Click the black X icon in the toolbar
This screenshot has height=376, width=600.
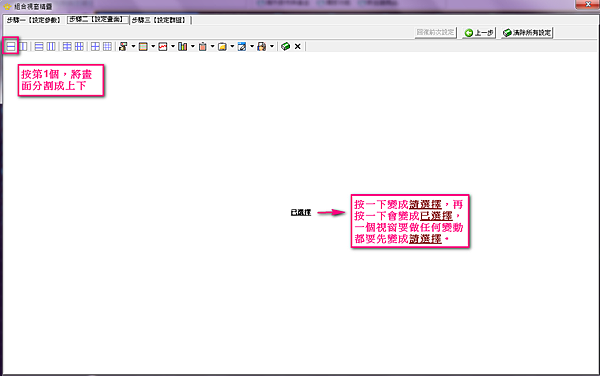[298, 47]
